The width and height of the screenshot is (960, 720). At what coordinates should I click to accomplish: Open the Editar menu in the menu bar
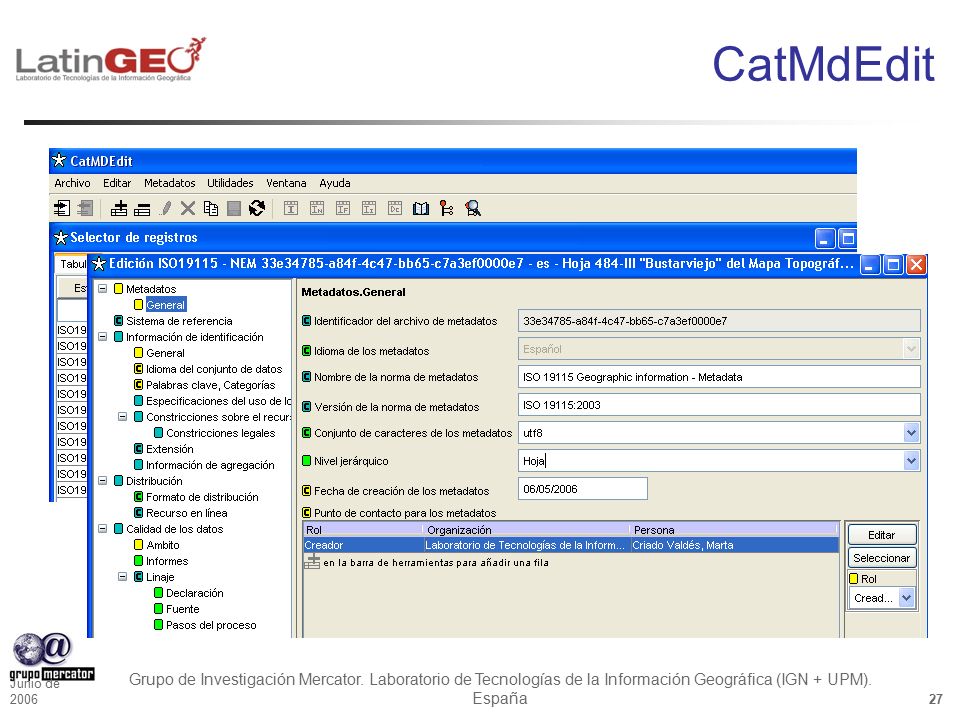pos(117,183)
